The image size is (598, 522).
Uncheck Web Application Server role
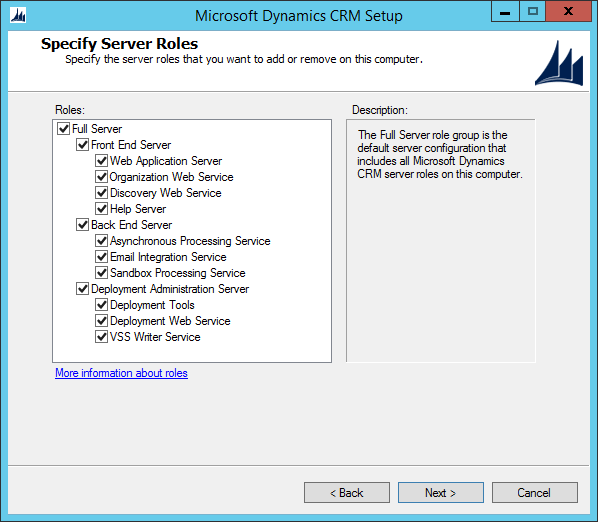(x=101, y=161)
